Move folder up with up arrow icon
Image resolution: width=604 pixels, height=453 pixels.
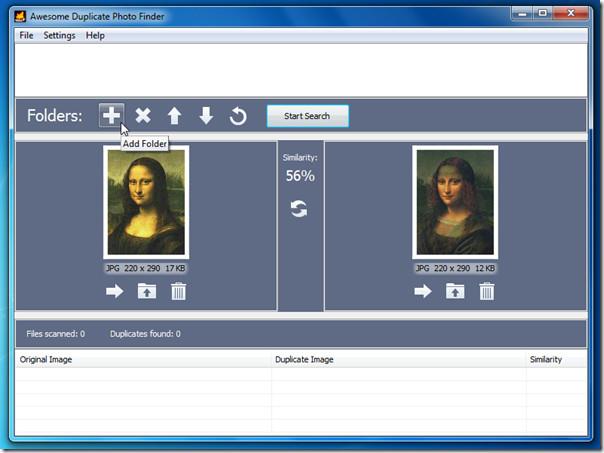[x=174, y=116]
